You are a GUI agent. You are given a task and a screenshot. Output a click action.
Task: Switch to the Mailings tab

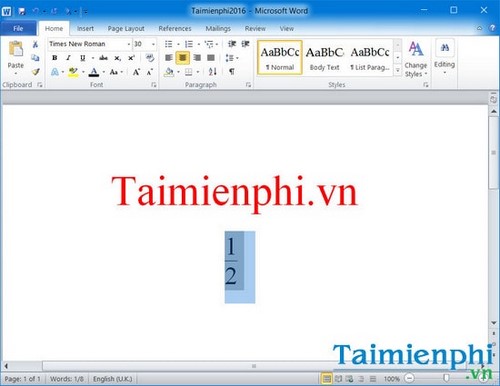click(218, 29)
